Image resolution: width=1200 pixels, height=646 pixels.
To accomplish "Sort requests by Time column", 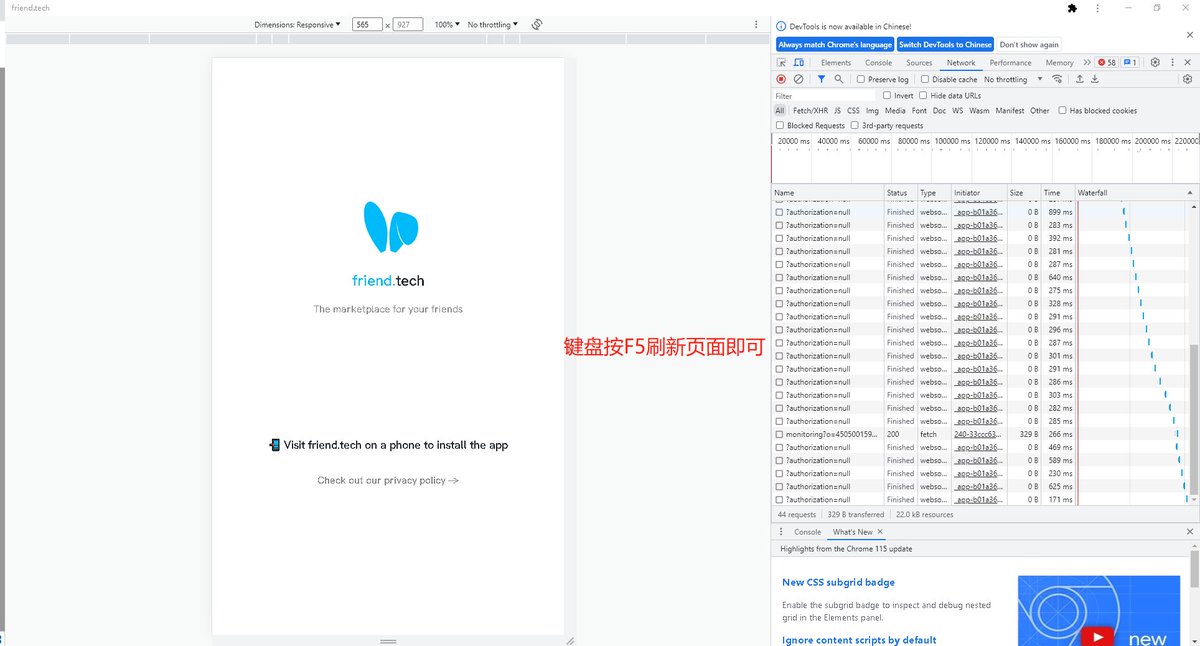I will point(1056,192).
